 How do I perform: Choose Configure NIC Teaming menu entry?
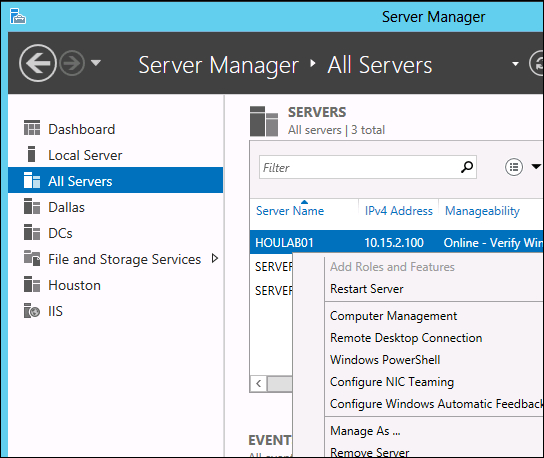[x=392, y=382]
